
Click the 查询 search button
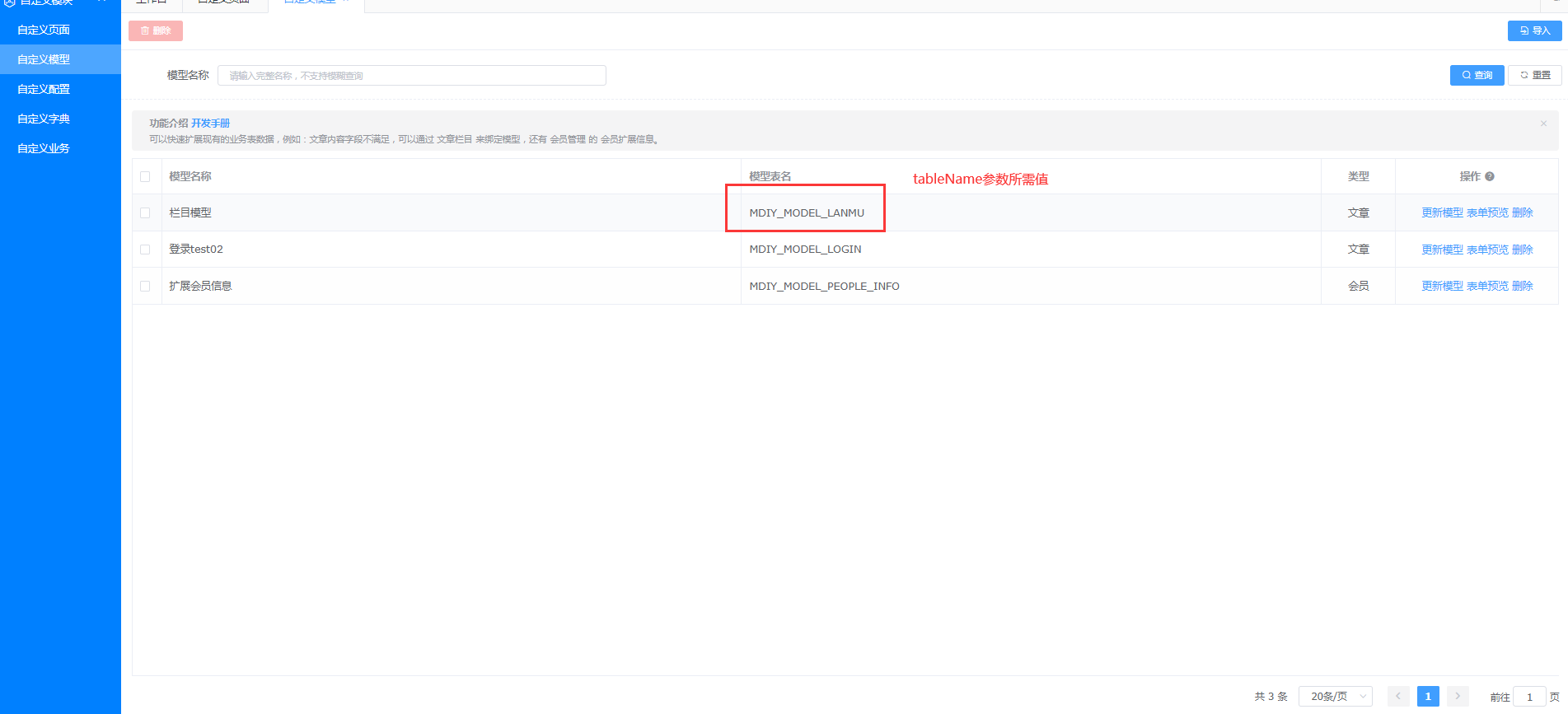1477,75
